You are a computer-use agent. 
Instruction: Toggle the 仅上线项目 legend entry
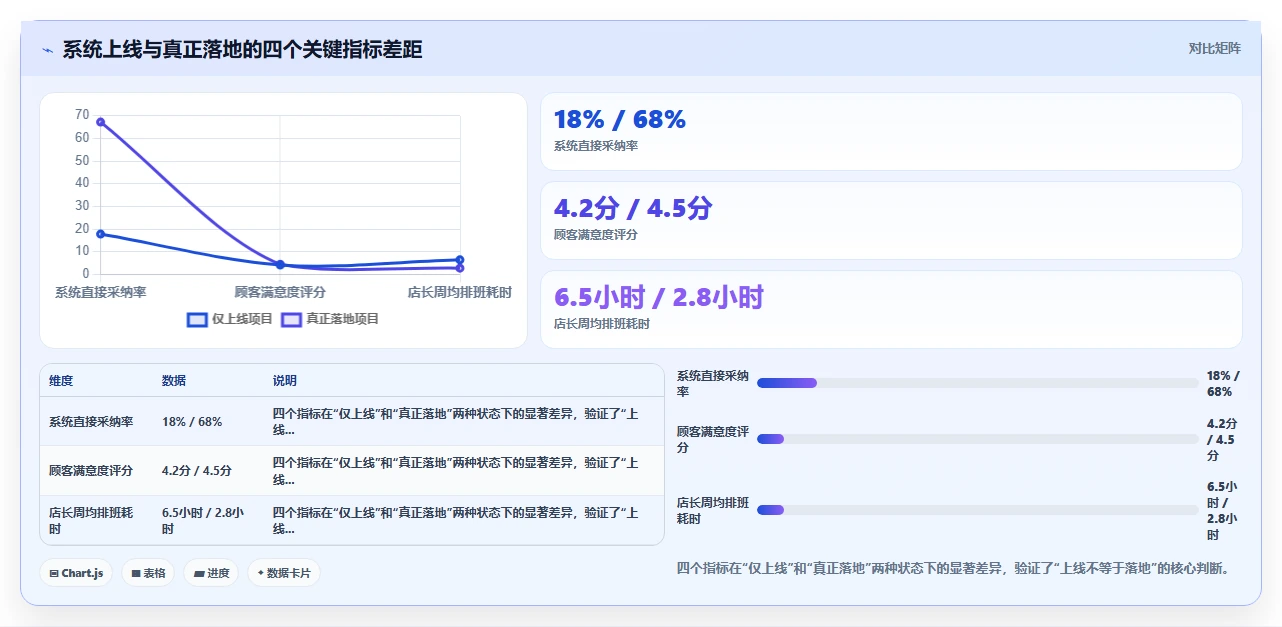tap(230, 319)
